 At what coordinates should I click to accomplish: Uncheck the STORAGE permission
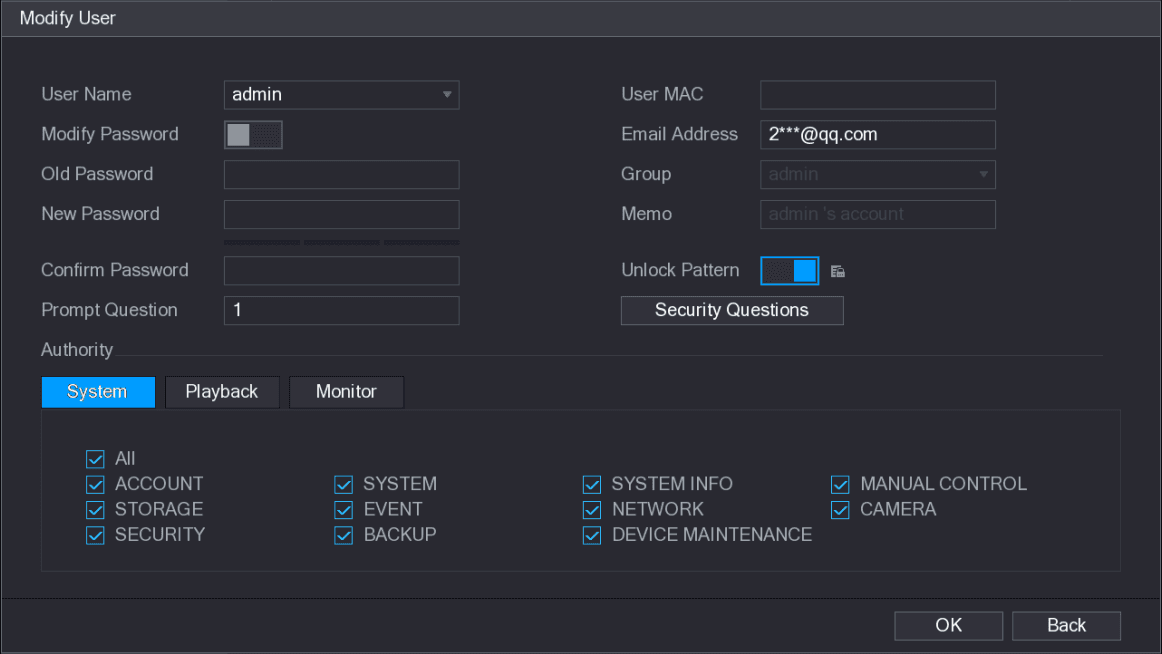point(95,510)
